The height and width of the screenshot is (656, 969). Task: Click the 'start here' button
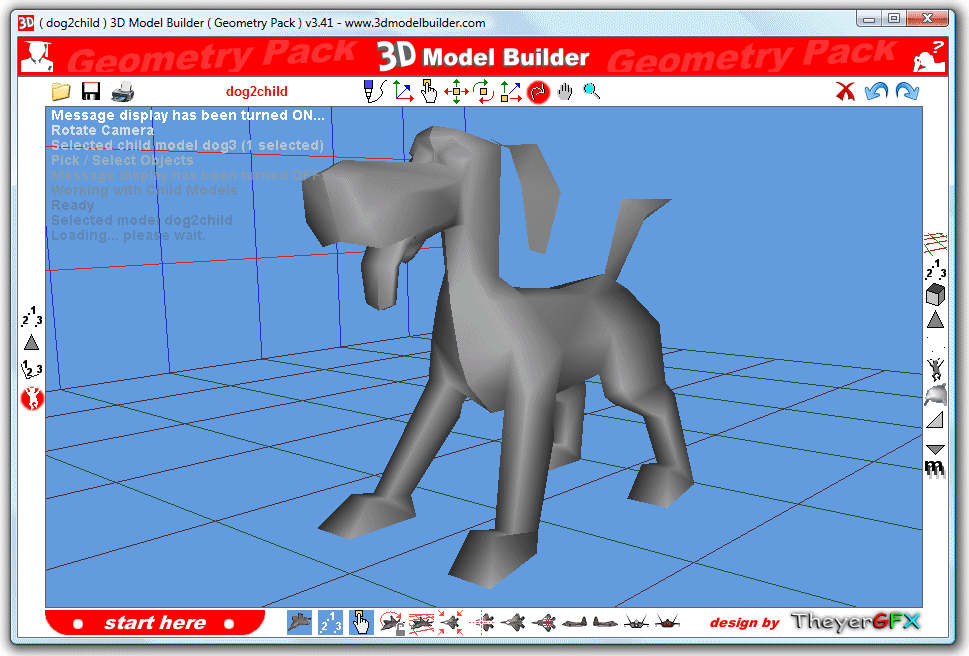tap(155, 623)
